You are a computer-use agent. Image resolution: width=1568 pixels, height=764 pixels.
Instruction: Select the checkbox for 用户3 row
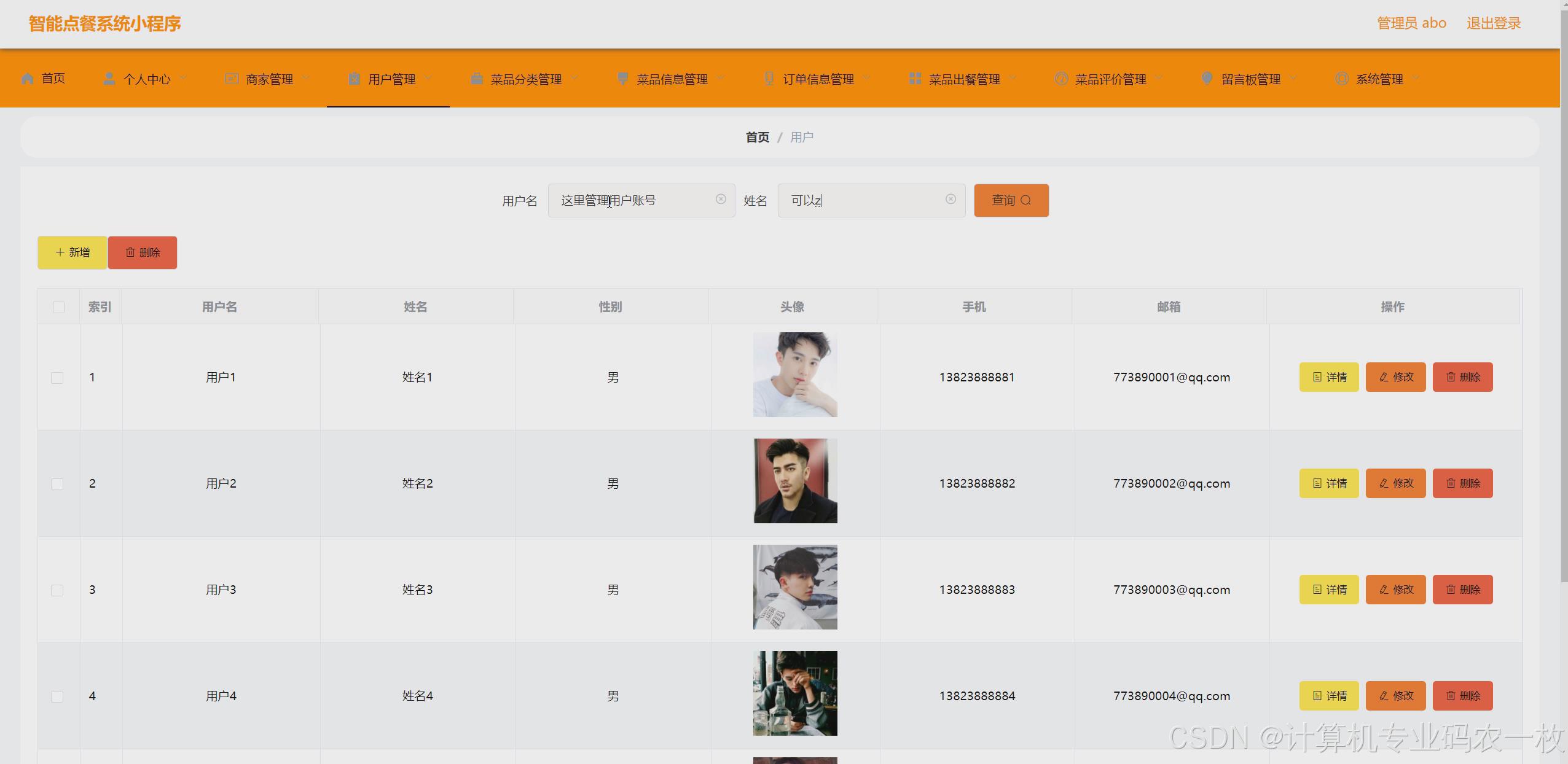[57, 590]
